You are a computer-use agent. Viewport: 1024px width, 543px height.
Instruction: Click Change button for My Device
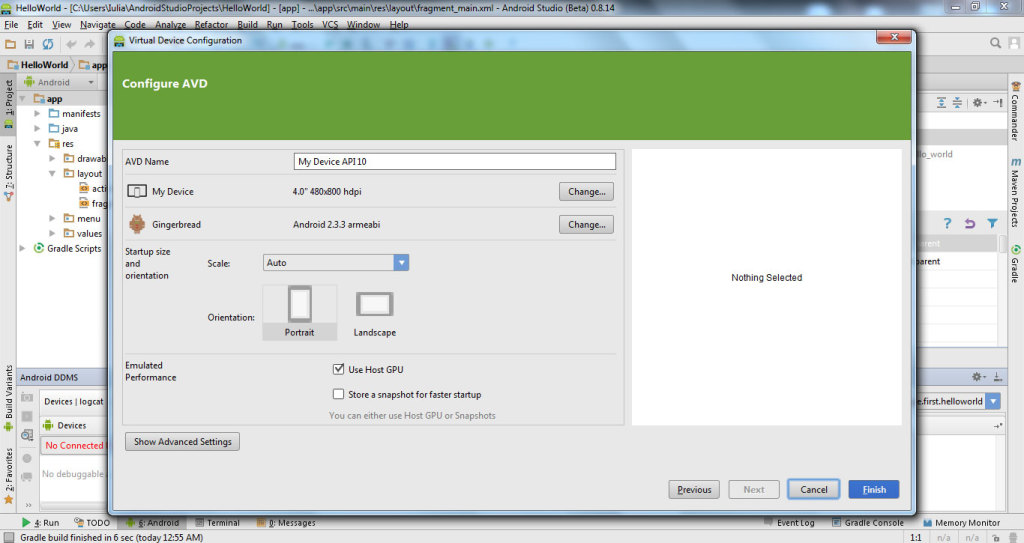coord(586,191)
